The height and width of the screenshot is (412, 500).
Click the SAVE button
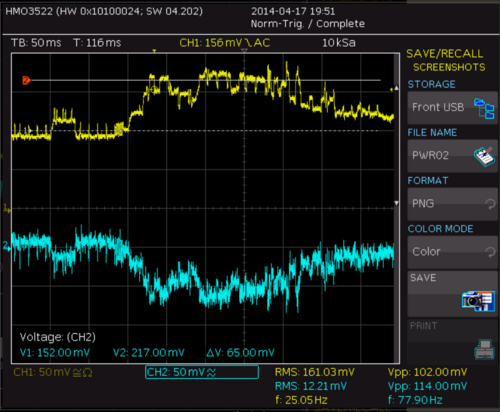click(452, 293)
